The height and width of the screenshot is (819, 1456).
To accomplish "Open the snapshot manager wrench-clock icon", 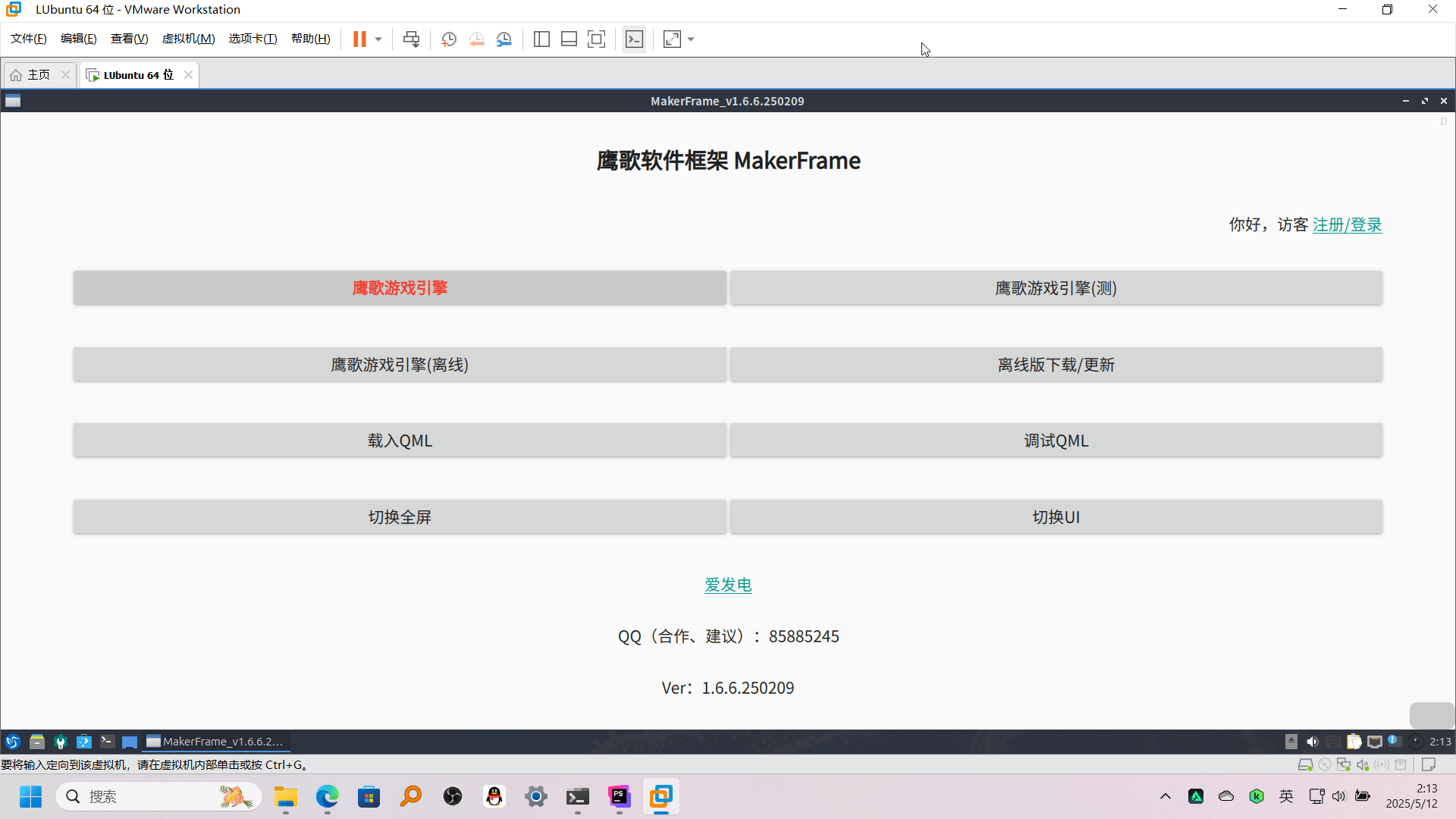I will coord(504,39).
